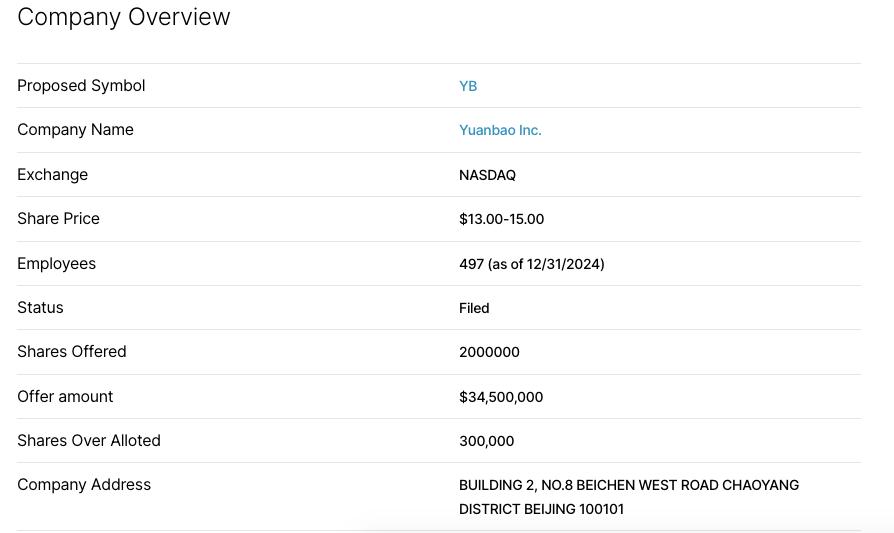Select the 300,000 over-allotted shares value

pyautogui.click(x=486, y=441)
